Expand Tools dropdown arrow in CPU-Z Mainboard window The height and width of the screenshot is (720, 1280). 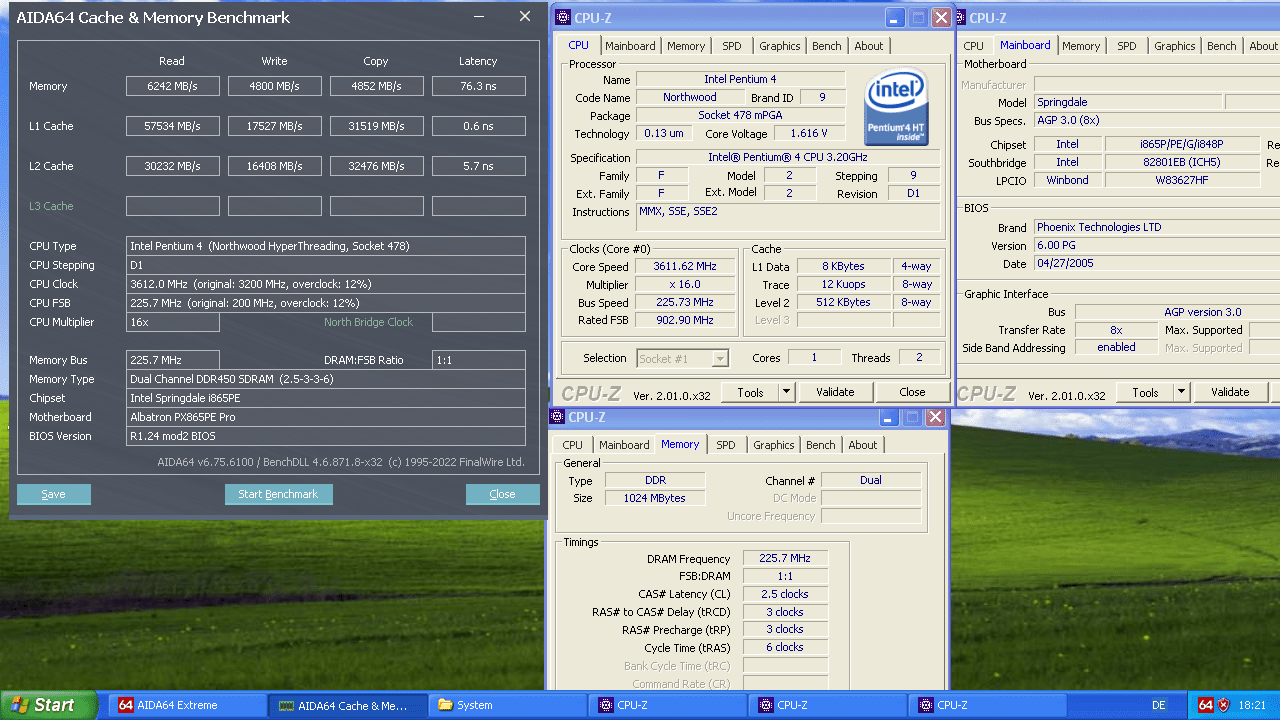coord(1181,392)
